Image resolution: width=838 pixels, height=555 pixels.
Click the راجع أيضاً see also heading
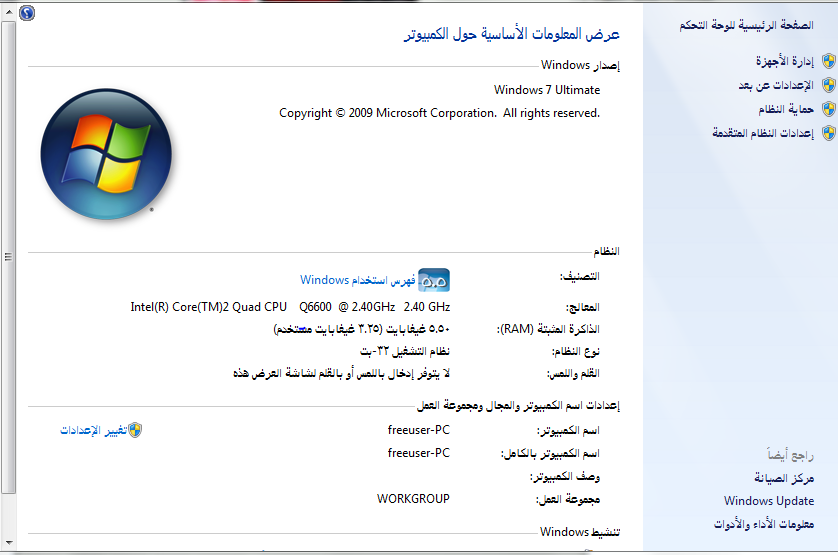[790, 454]
